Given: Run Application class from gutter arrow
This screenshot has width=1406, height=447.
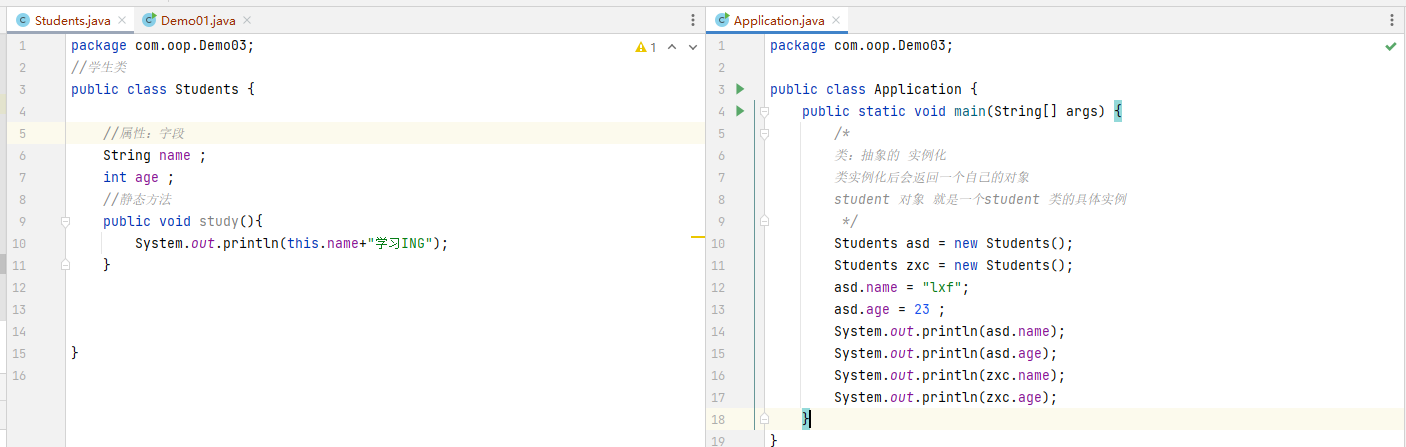Looking at the screenshot, I should pos(740,89).
